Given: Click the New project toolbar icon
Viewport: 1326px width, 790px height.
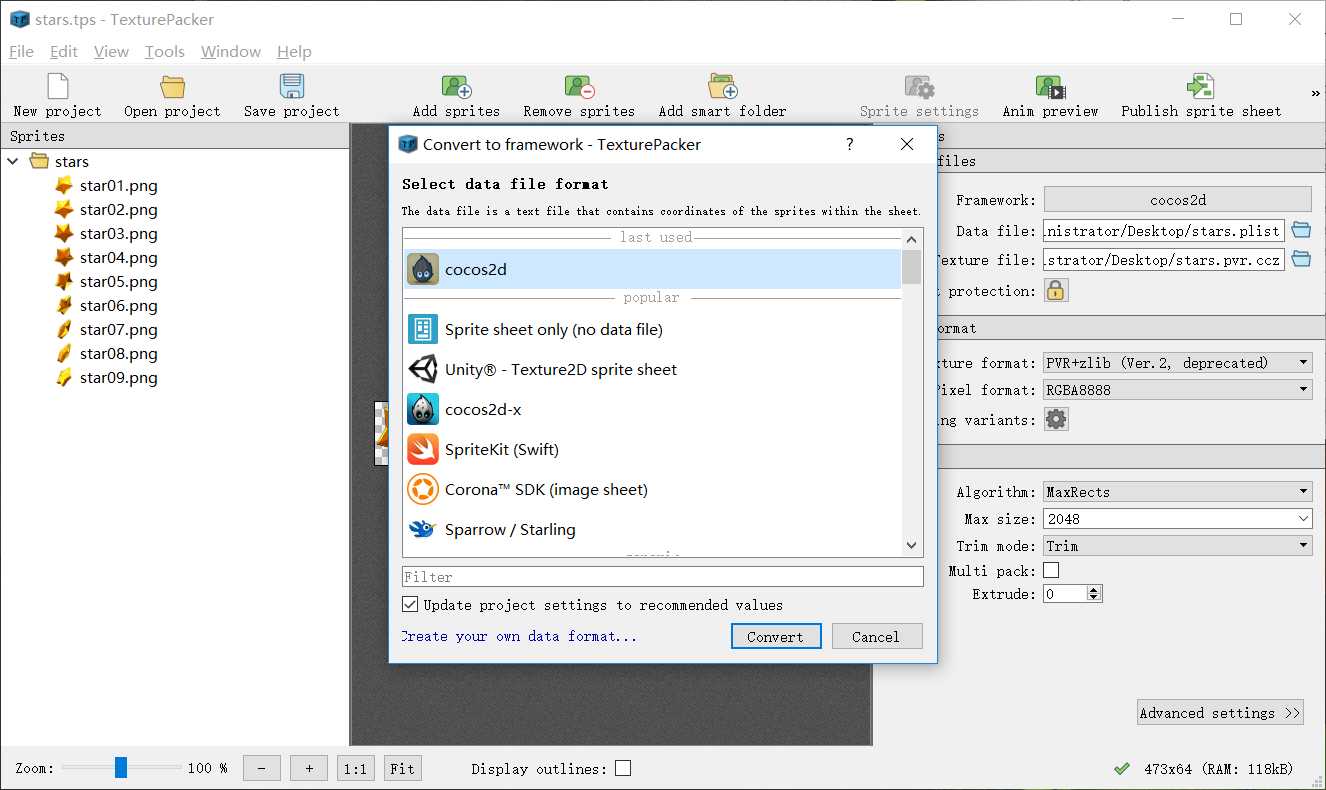Looking at the screenshot, I should click(58, 86).
